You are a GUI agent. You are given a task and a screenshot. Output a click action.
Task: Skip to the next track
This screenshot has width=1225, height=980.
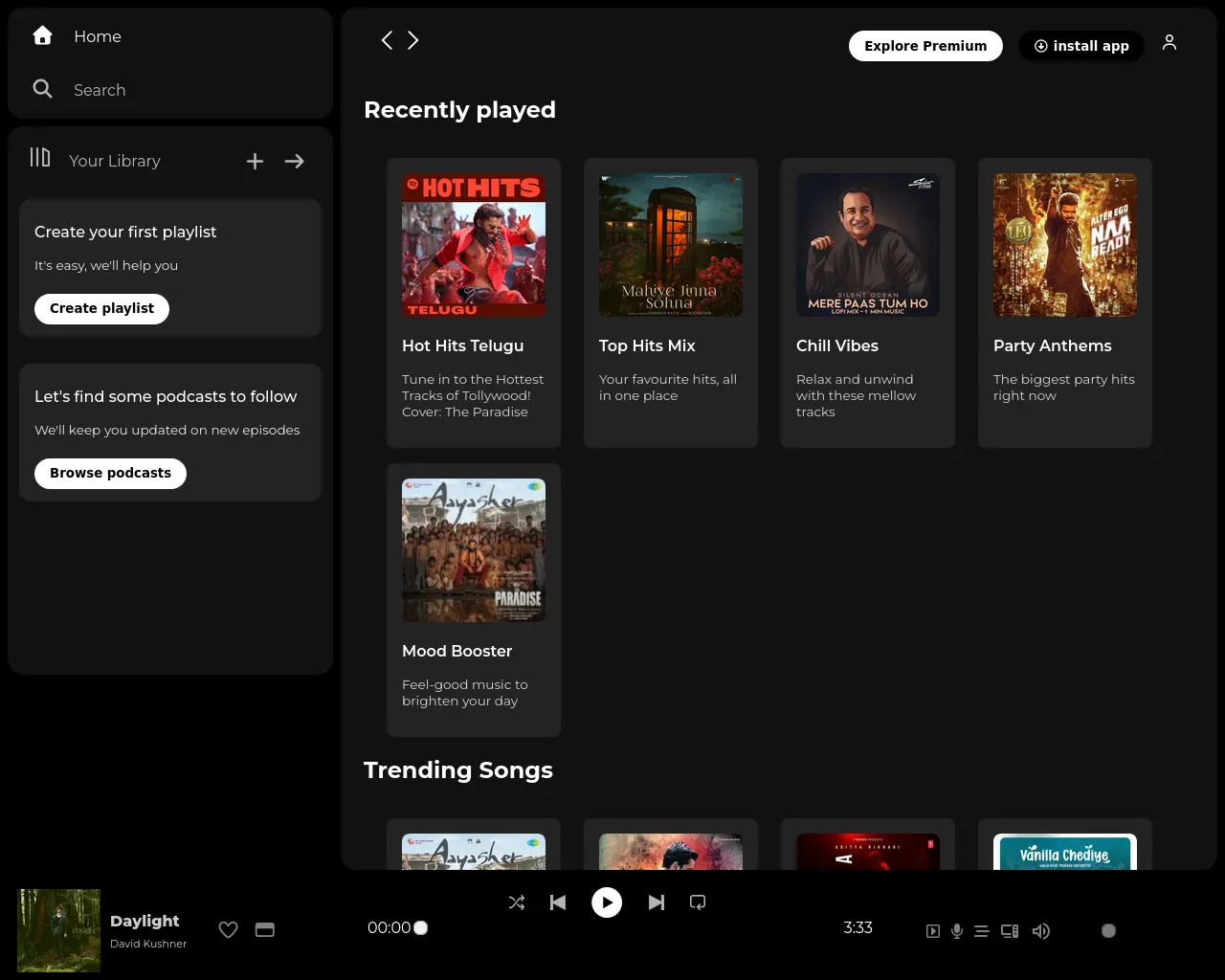click(657, 902)
